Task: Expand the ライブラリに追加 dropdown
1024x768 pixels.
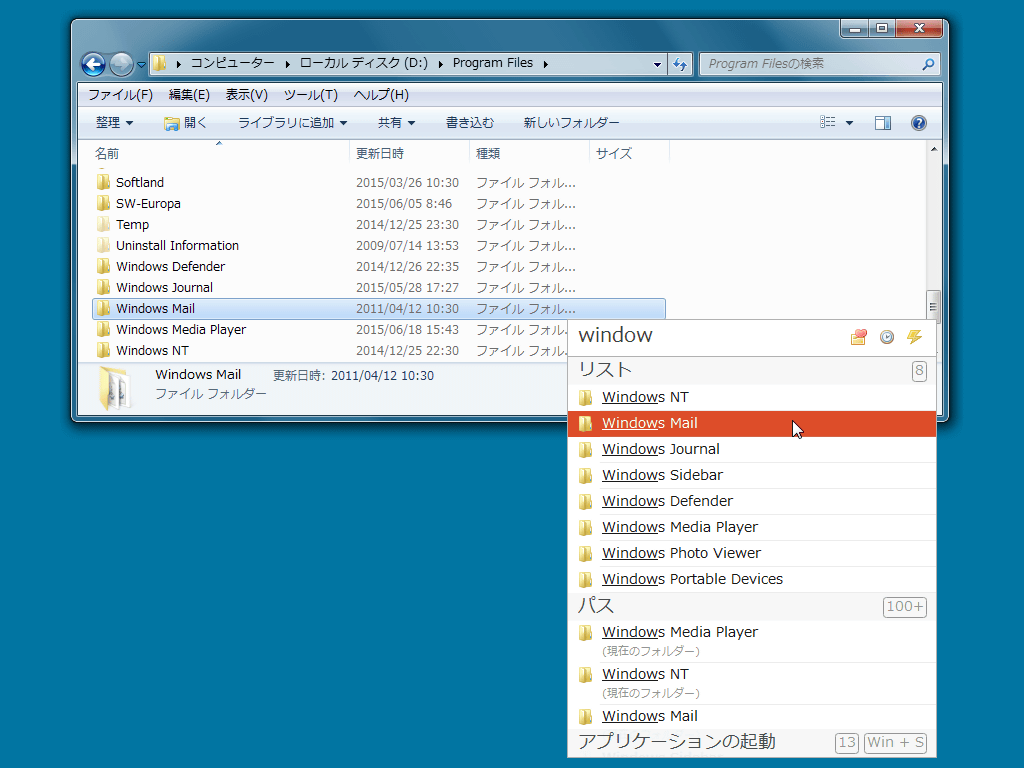Action: [x=292, y=123]
